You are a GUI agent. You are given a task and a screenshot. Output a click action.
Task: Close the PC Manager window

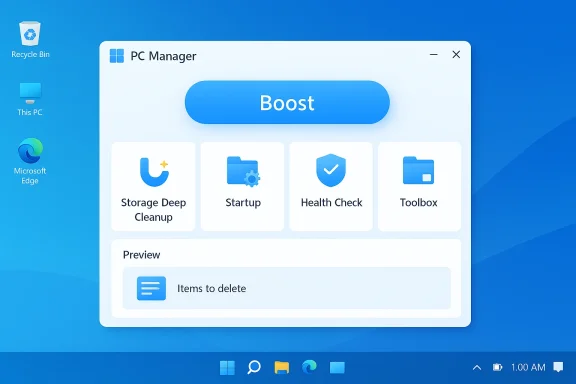click(456, 54)
